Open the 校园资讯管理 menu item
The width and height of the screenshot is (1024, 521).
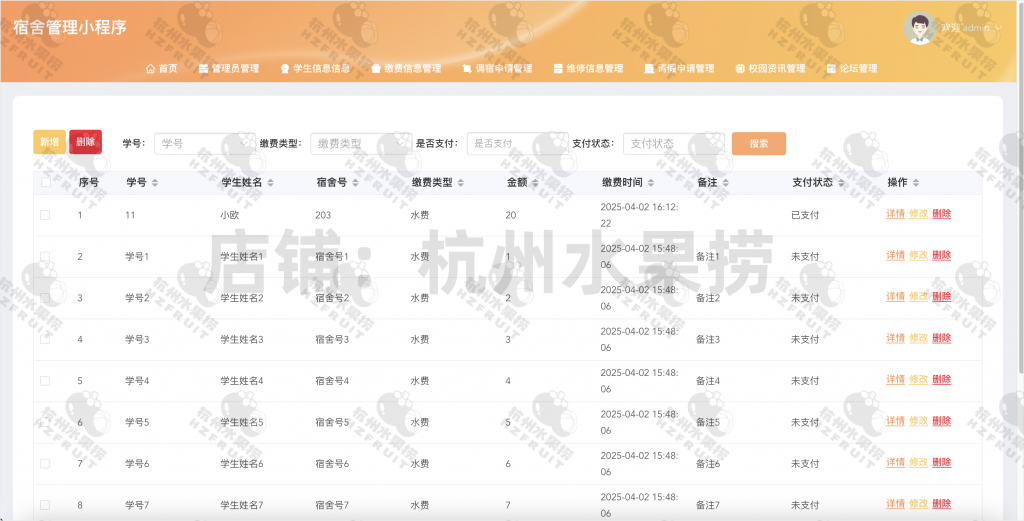tap(771, 69)
